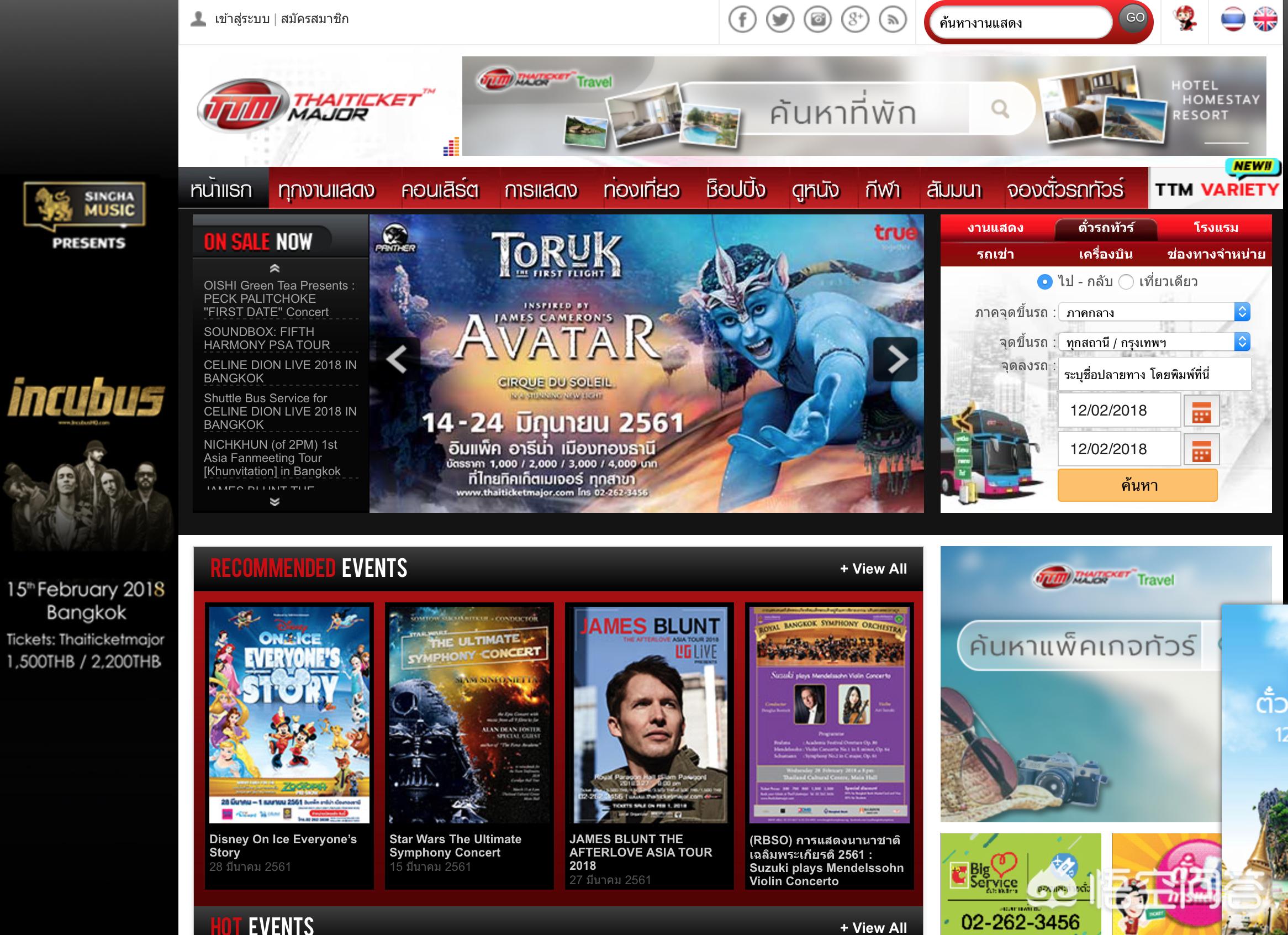This screenshot has height=935, width=1288.
Task: Open the bus ticket booking nav item
Action: point(1065,188)
